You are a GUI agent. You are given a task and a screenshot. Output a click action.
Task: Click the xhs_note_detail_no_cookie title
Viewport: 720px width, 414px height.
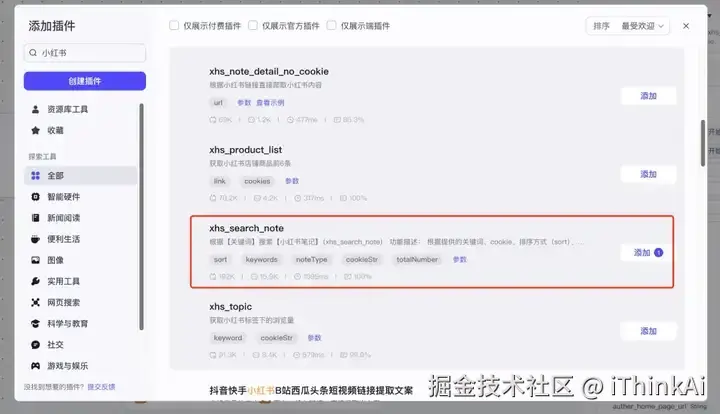tap(269, 72)
